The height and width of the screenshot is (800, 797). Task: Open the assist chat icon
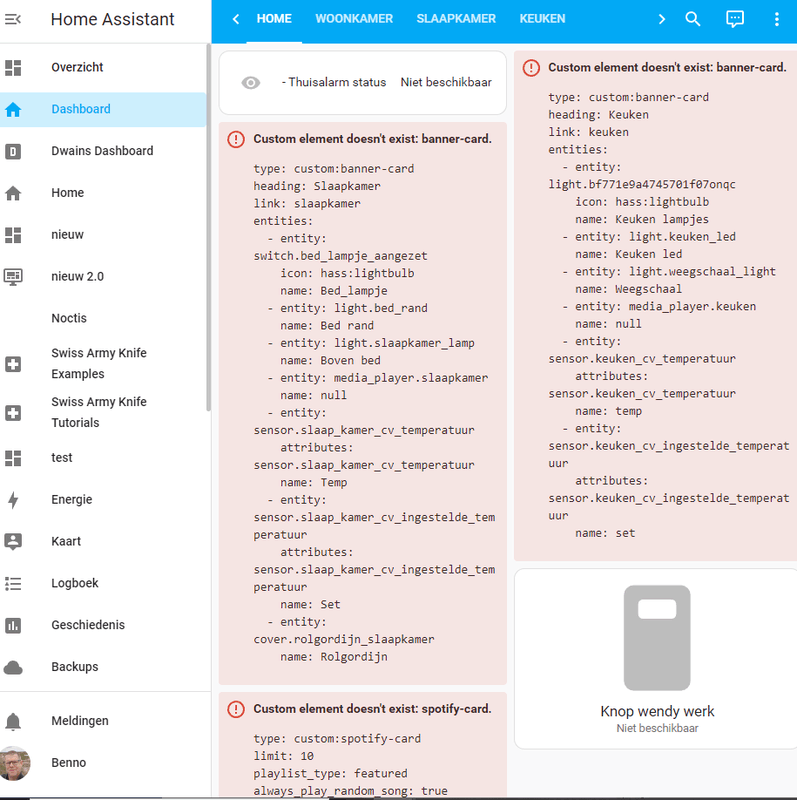(x=735, y=19)
